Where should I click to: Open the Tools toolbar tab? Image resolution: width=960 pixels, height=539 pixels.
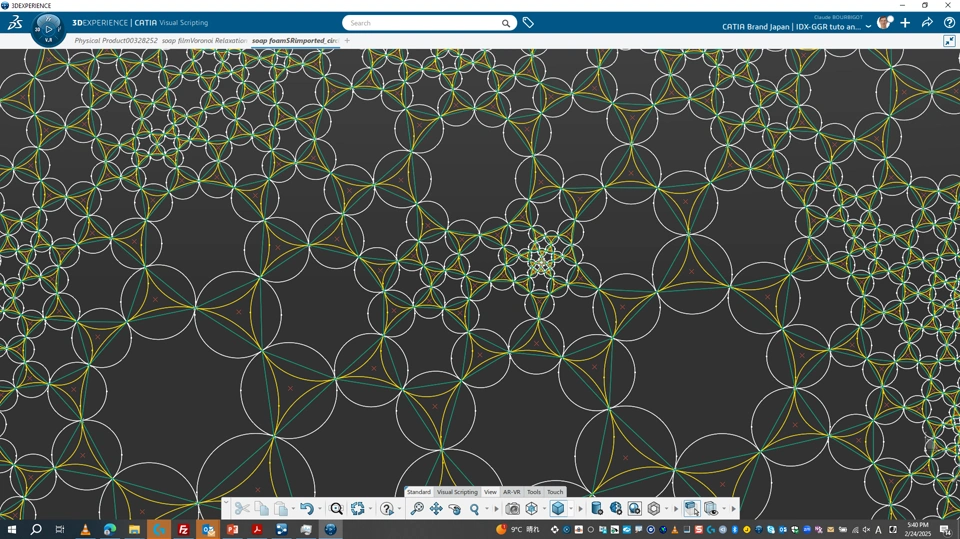click(534, 492)
